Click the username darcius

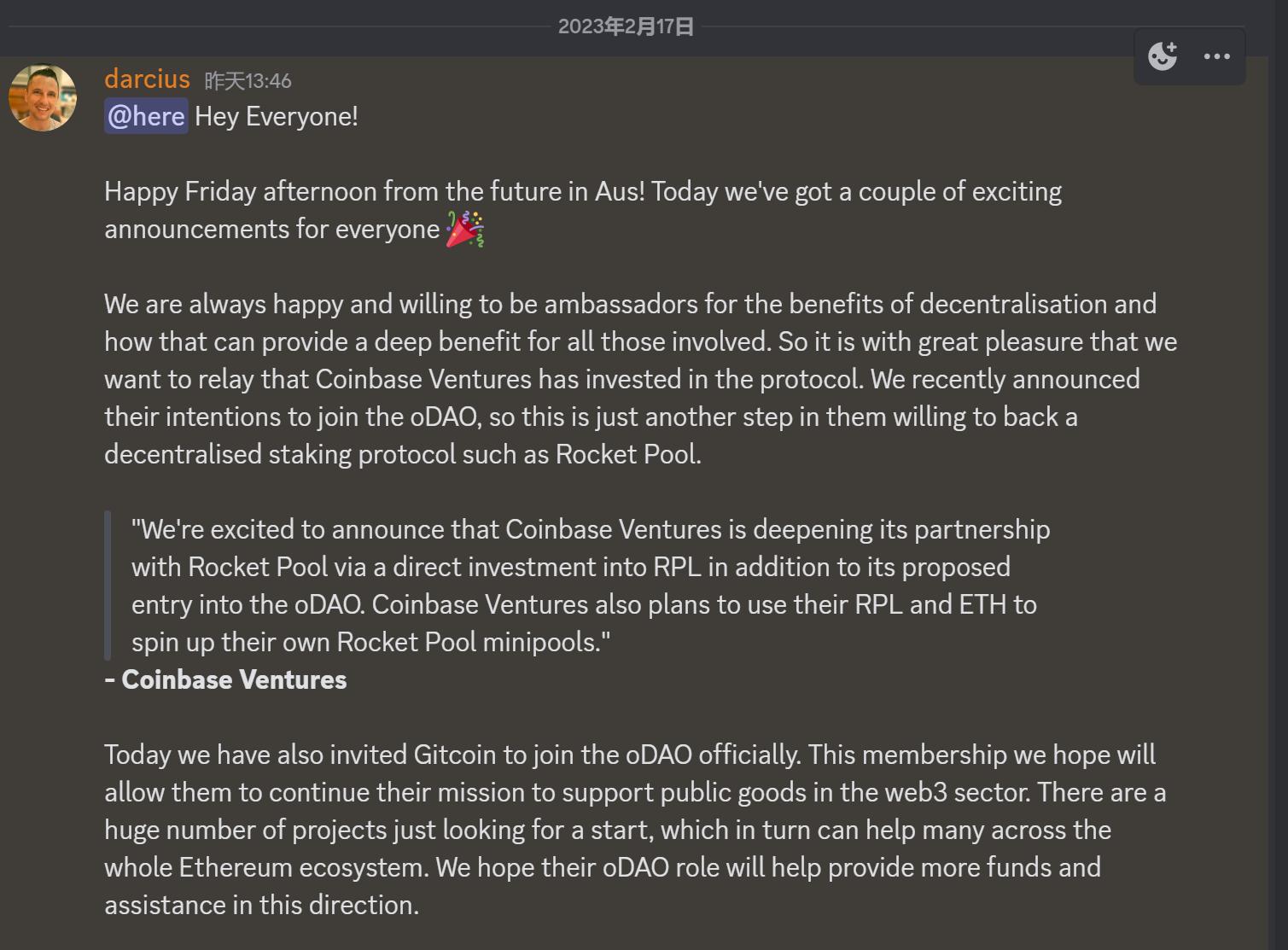pos(147,79)
